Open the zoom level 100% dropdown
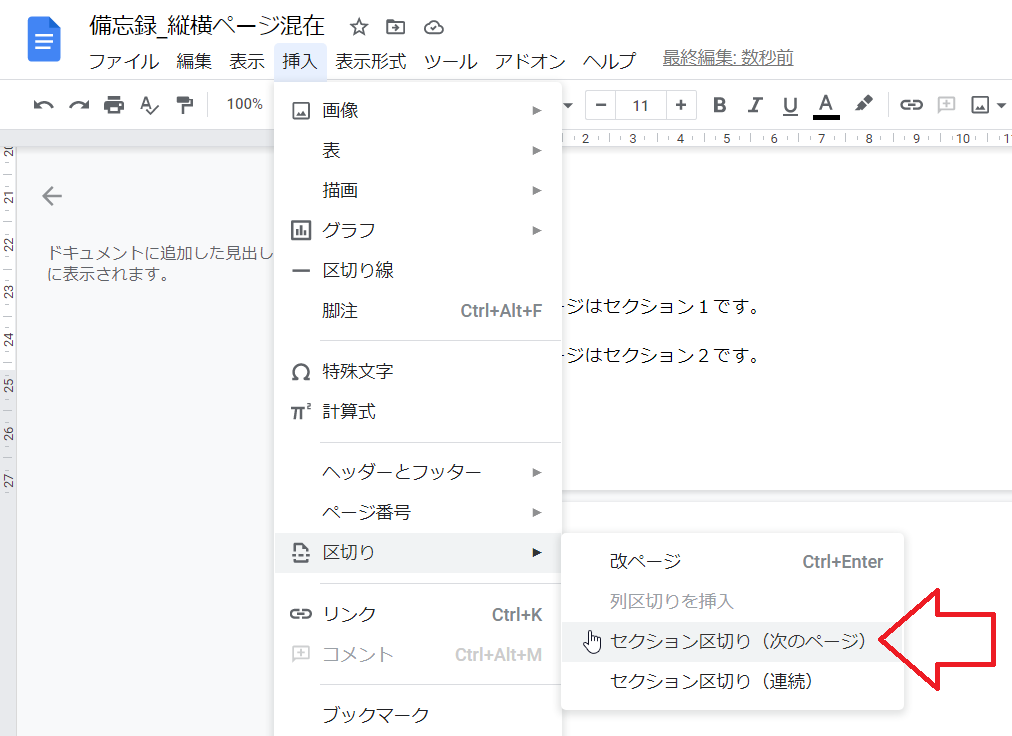The height and width of the screenshot is (736, 1012). click(245, 104)
